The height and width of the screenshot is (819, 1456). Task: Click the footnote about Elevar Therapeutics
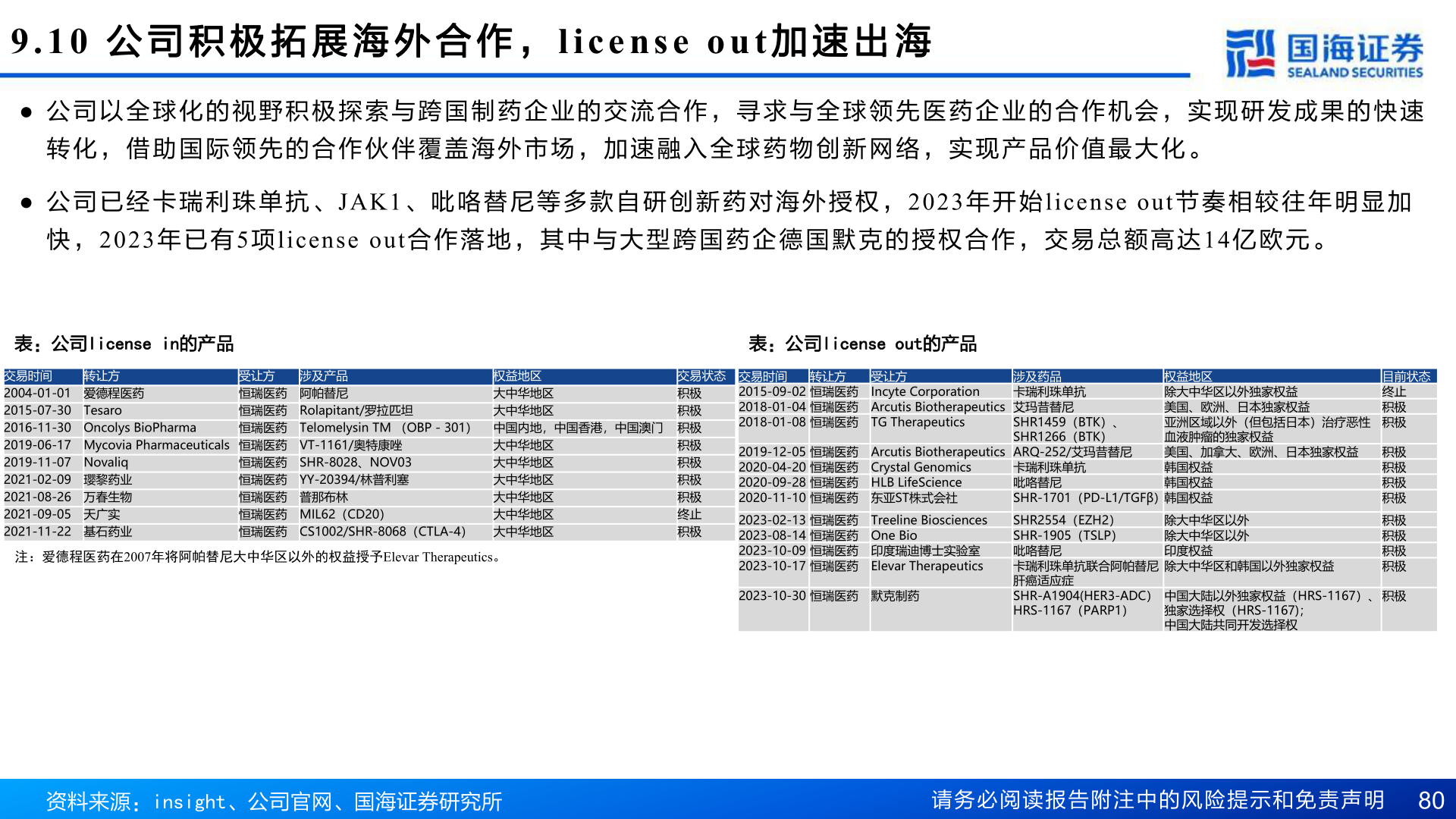[x=259, y=557]
